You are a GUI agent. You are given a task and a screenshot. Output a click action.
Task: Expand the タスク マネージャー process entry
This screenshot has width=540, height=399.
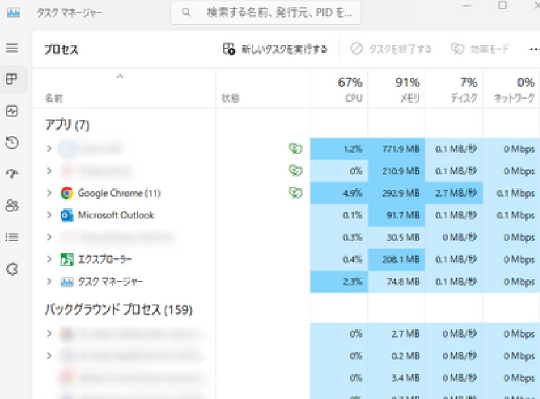(49, 281)
